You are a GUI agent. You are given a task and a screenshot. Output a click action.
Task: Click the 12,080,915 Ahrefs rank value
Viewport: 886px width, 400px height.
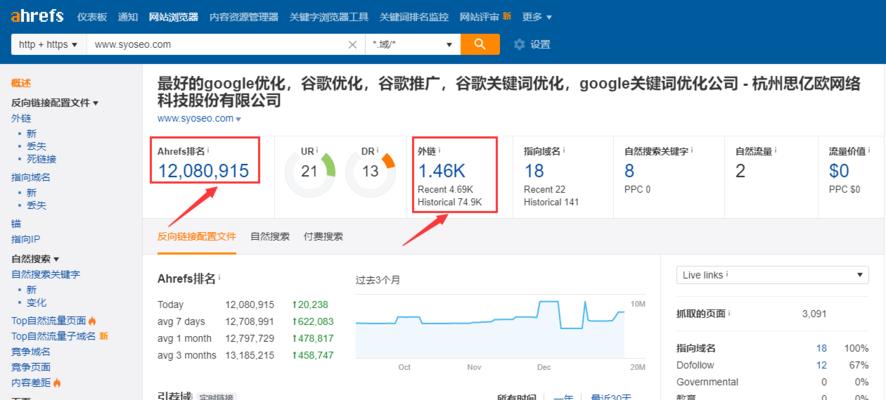coord(203,170)
